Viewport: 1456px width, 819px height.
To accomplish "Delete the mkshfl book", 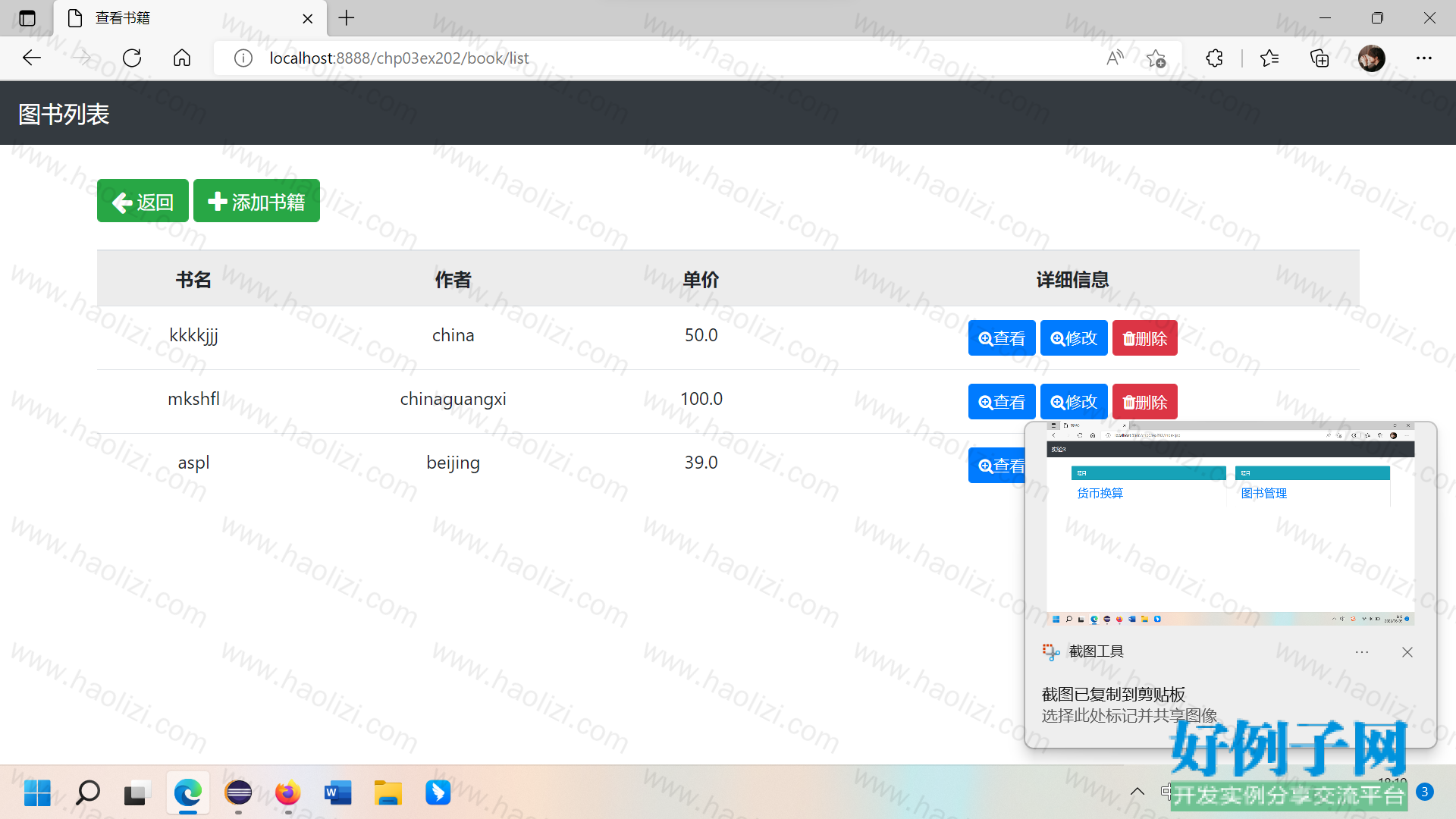I will coord(1145,402).
